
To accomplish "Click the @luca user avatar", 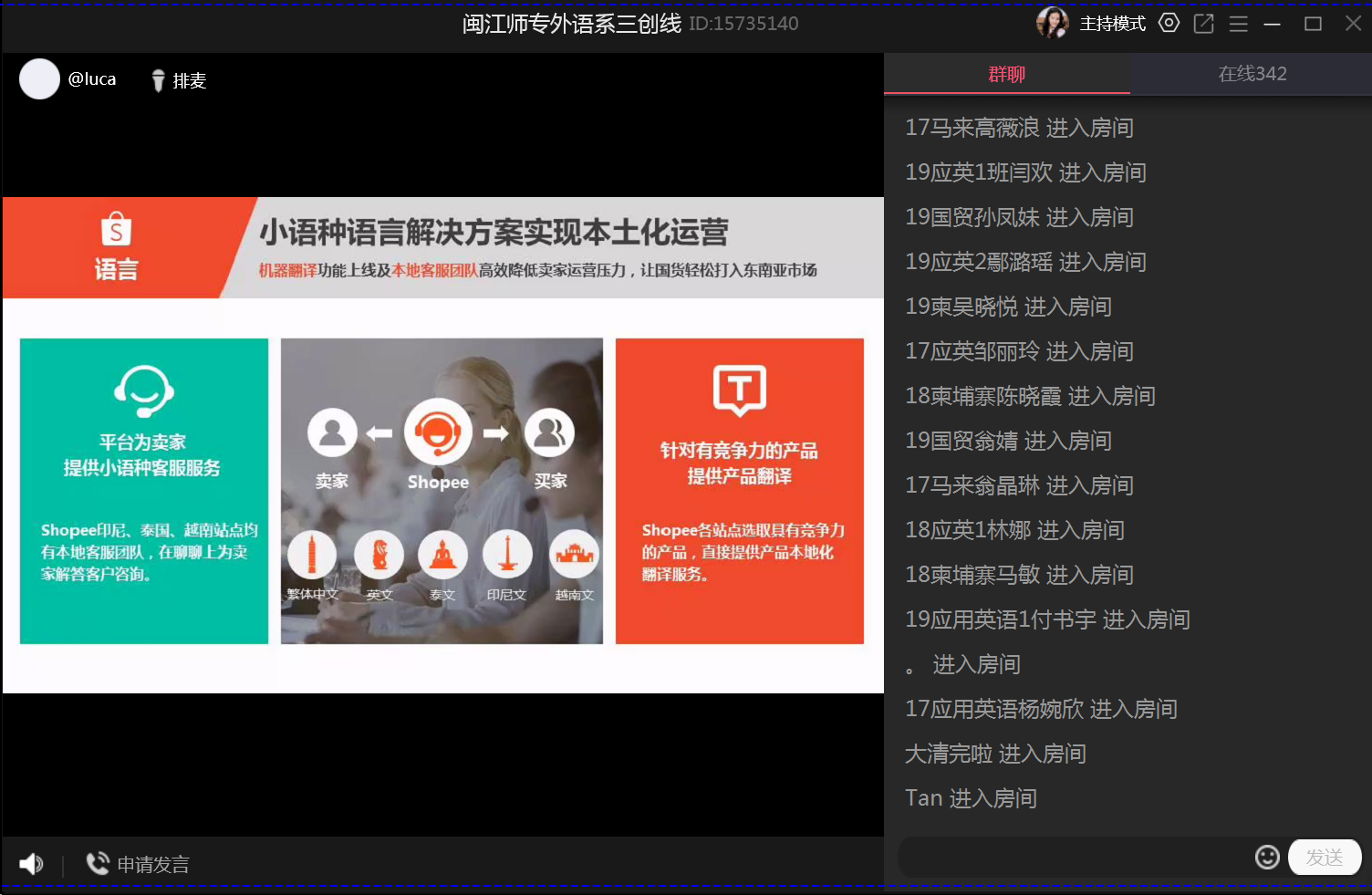I will 39,79.
